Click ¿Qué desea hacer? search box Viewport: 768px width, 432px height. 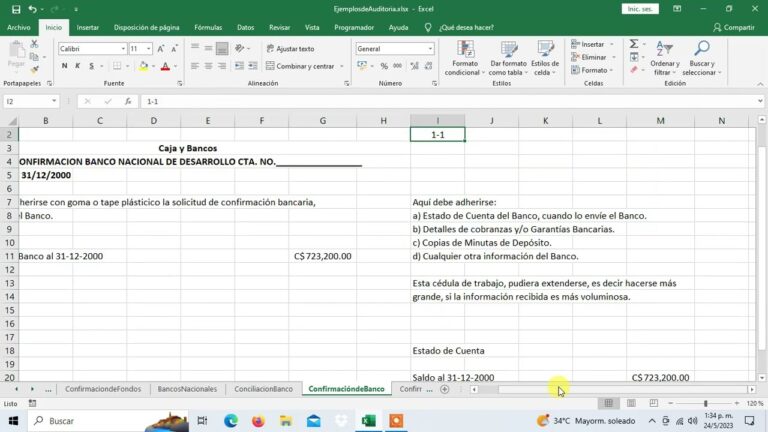[x=466, y=27]
